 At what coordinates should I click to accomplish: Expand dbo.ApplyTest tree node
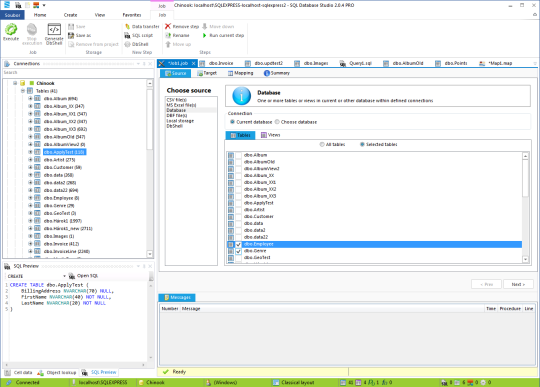click(30, 152)
